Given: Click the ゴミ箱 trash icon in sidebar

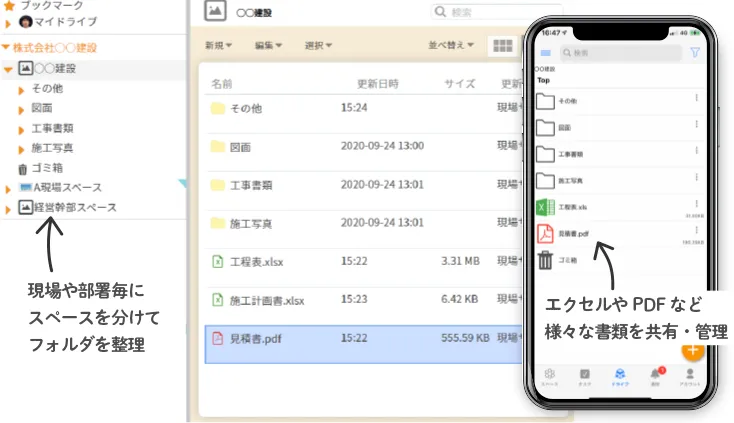Looking at the screenshot, I should click(22, 168).
